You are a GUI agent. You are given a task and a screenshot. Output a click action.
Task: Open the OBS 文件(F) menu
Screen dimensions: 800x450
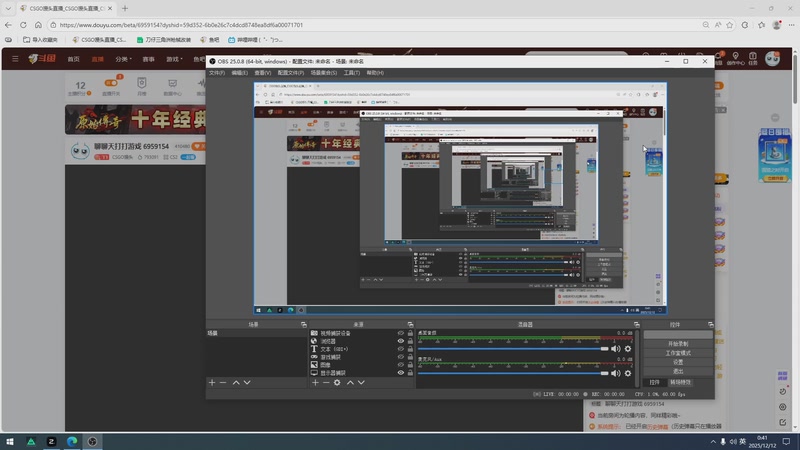[x=217, y=73]
